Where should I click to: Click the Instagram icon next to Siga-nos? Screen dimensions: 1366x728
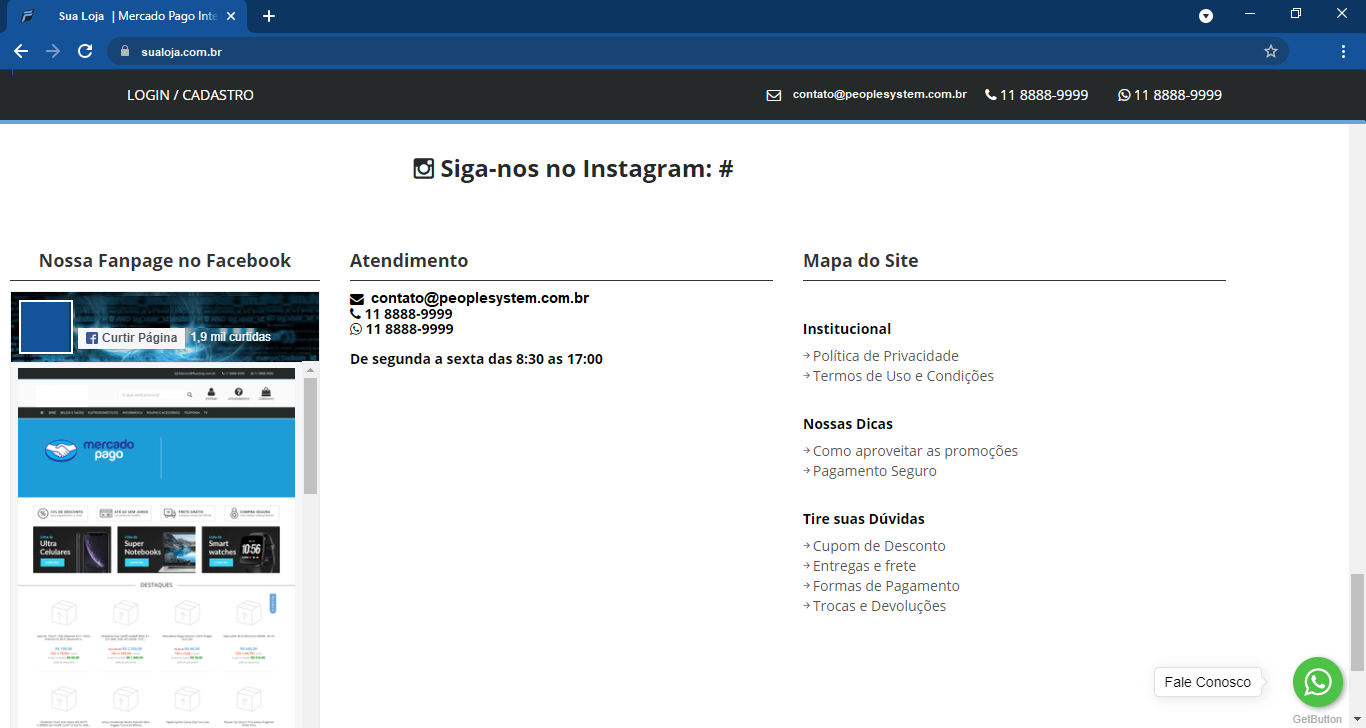point(424,167)
